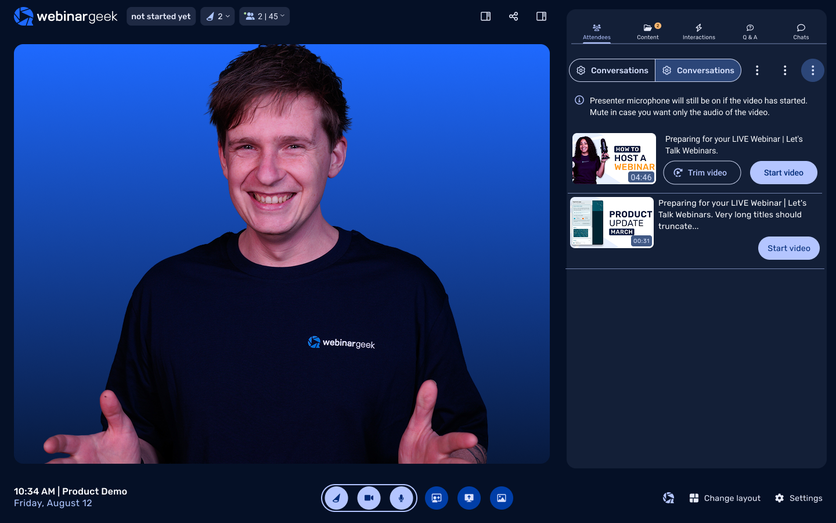Start the "How to Host a Webinar" video
Screen dimensions: 836x523
783,173
